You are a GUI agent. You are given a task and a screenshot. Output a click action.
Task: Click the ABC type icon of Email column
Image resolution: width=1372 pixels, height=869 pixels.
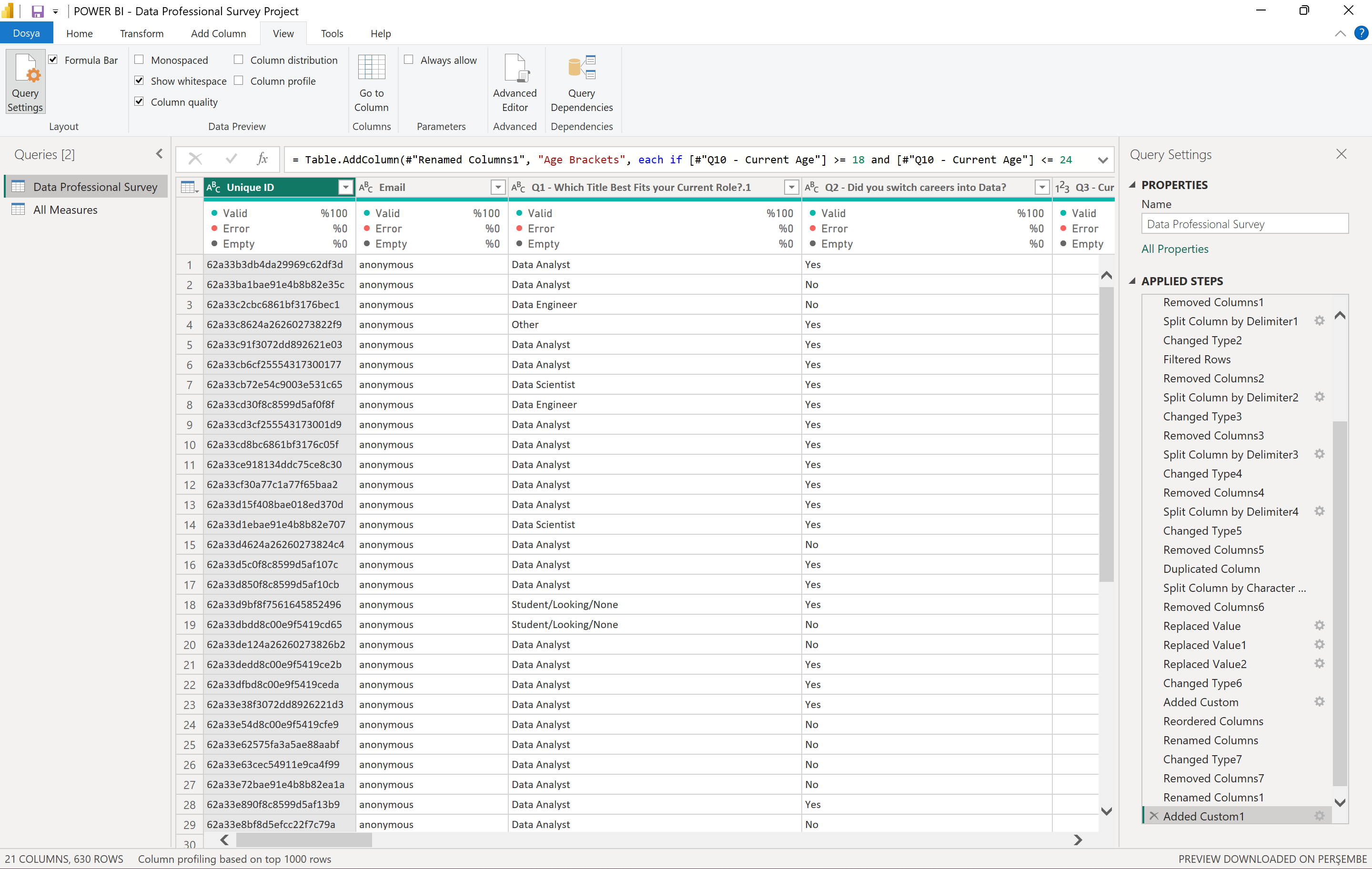click(366, 187)
